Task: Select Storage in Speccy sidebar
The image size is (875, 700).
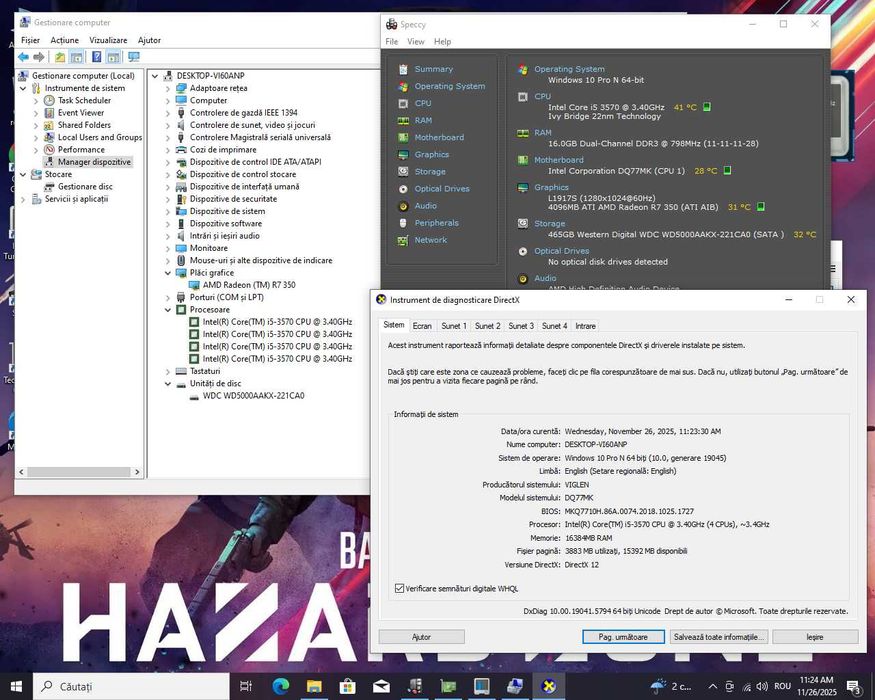Action: [430, 172]
